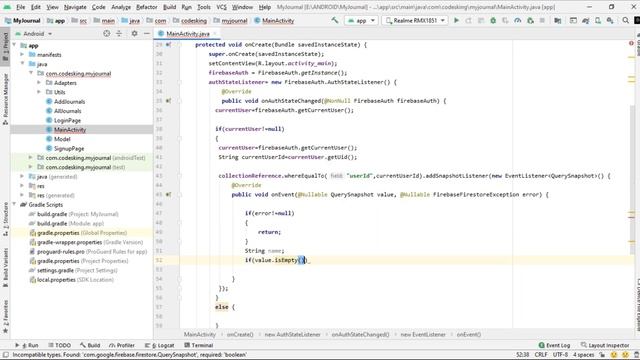640x360 pixels.
Task: Open the Android project view dropdown
Action: click(33, 33)
